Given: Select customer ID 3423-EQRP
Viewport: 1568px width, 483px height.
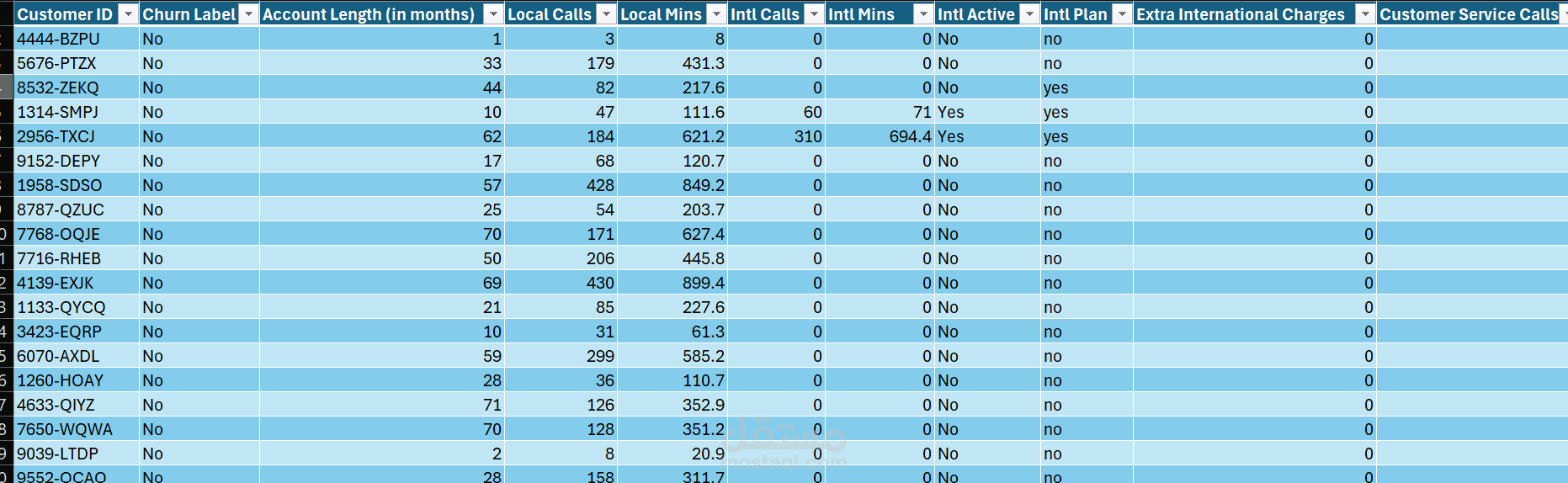Looking at the screenshot, I should coord(77,332).
